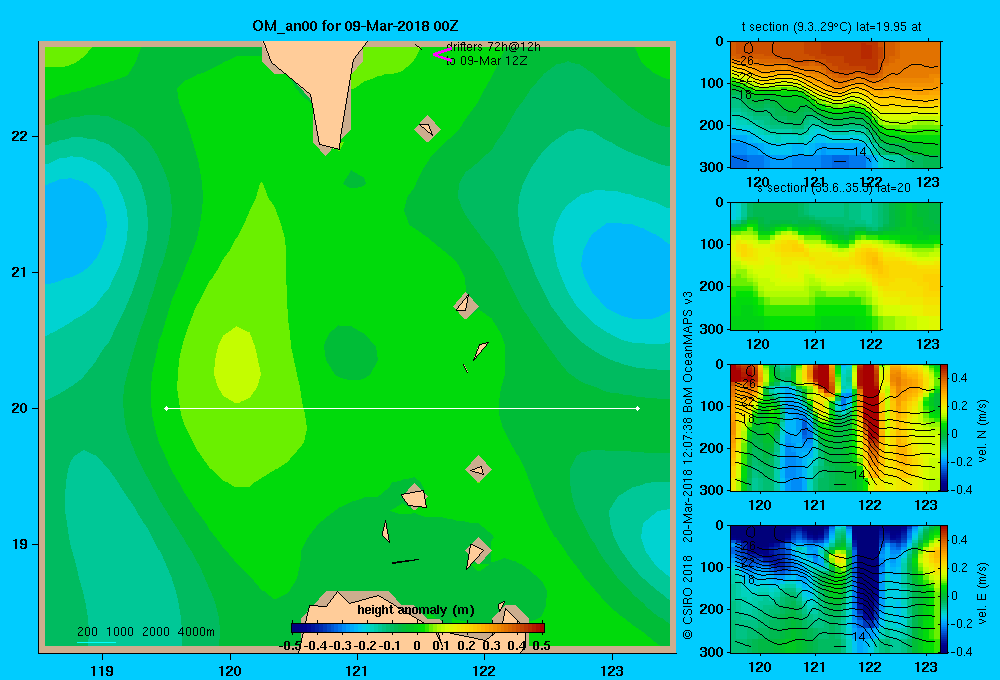This screenshot has width=1000, height=680.
Task: Click the blue low anomaly eddy on west side
Action: click(73, 231)
